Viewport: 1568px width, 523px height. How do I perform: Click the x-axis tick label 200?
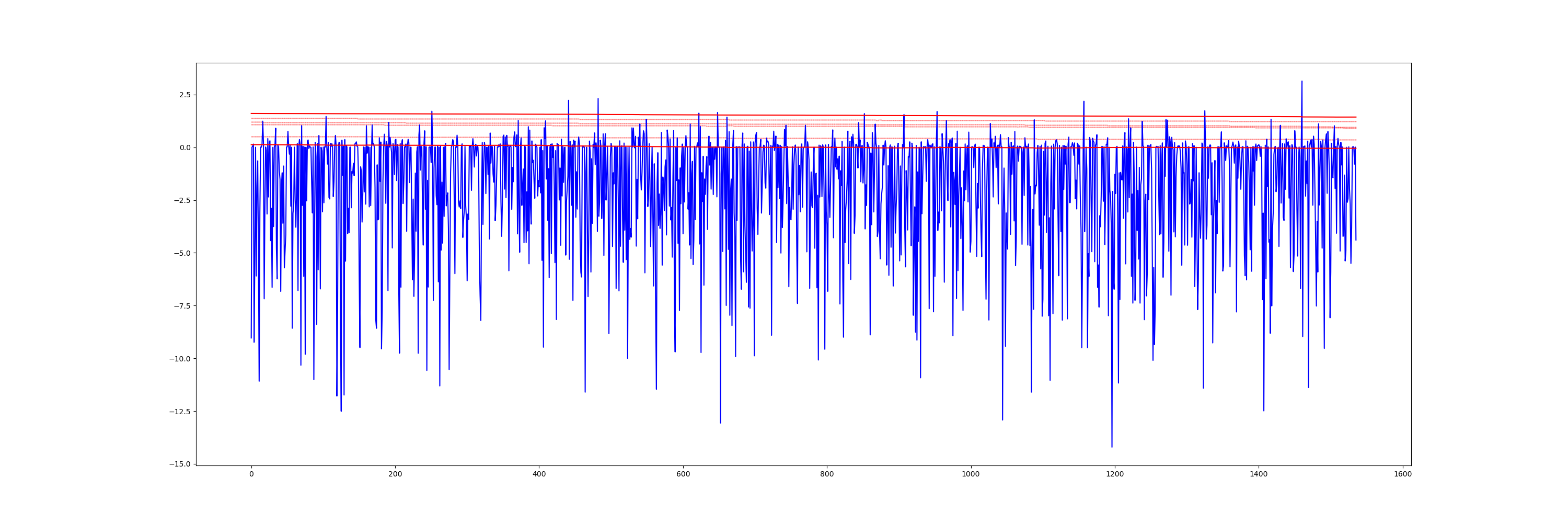tap(395, 474)
